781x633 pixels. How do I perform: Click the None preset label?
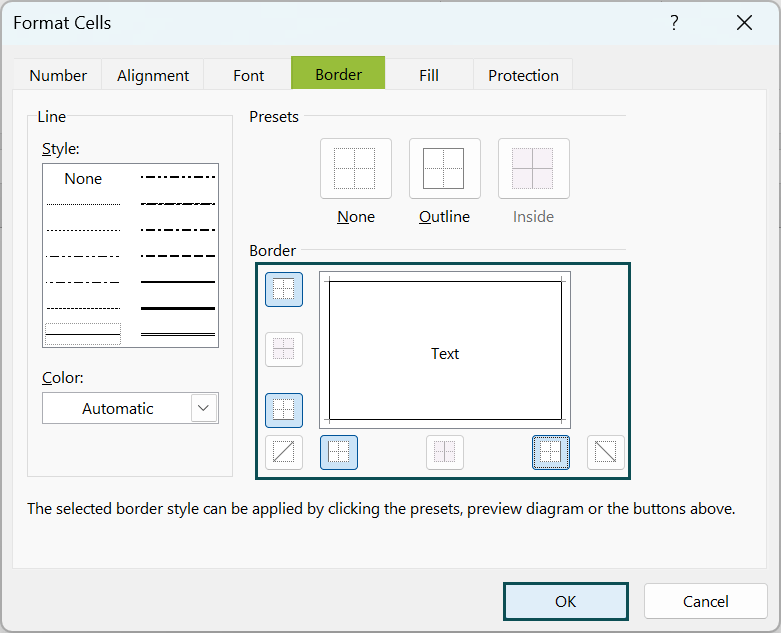[356, 217]
